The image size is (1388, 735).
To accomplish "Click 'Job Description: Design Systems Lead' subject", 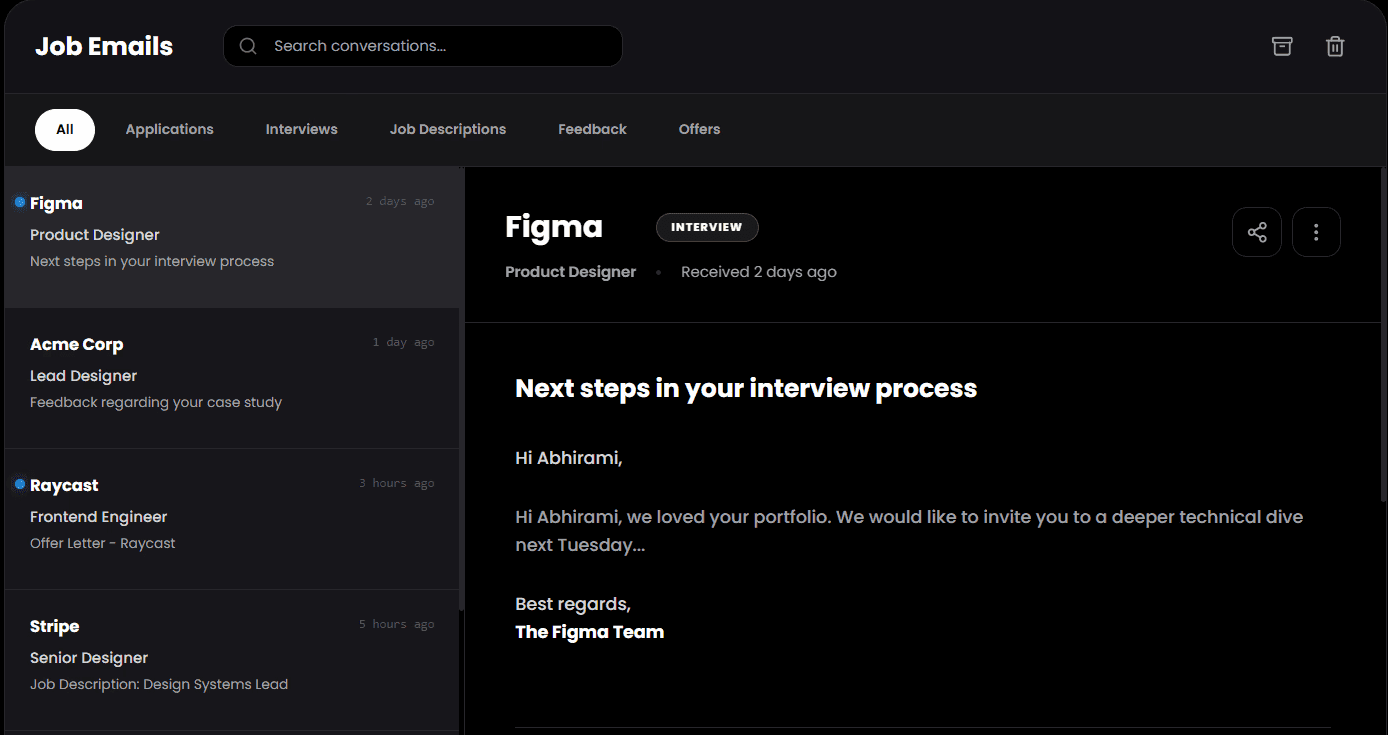I will point(159,684).
